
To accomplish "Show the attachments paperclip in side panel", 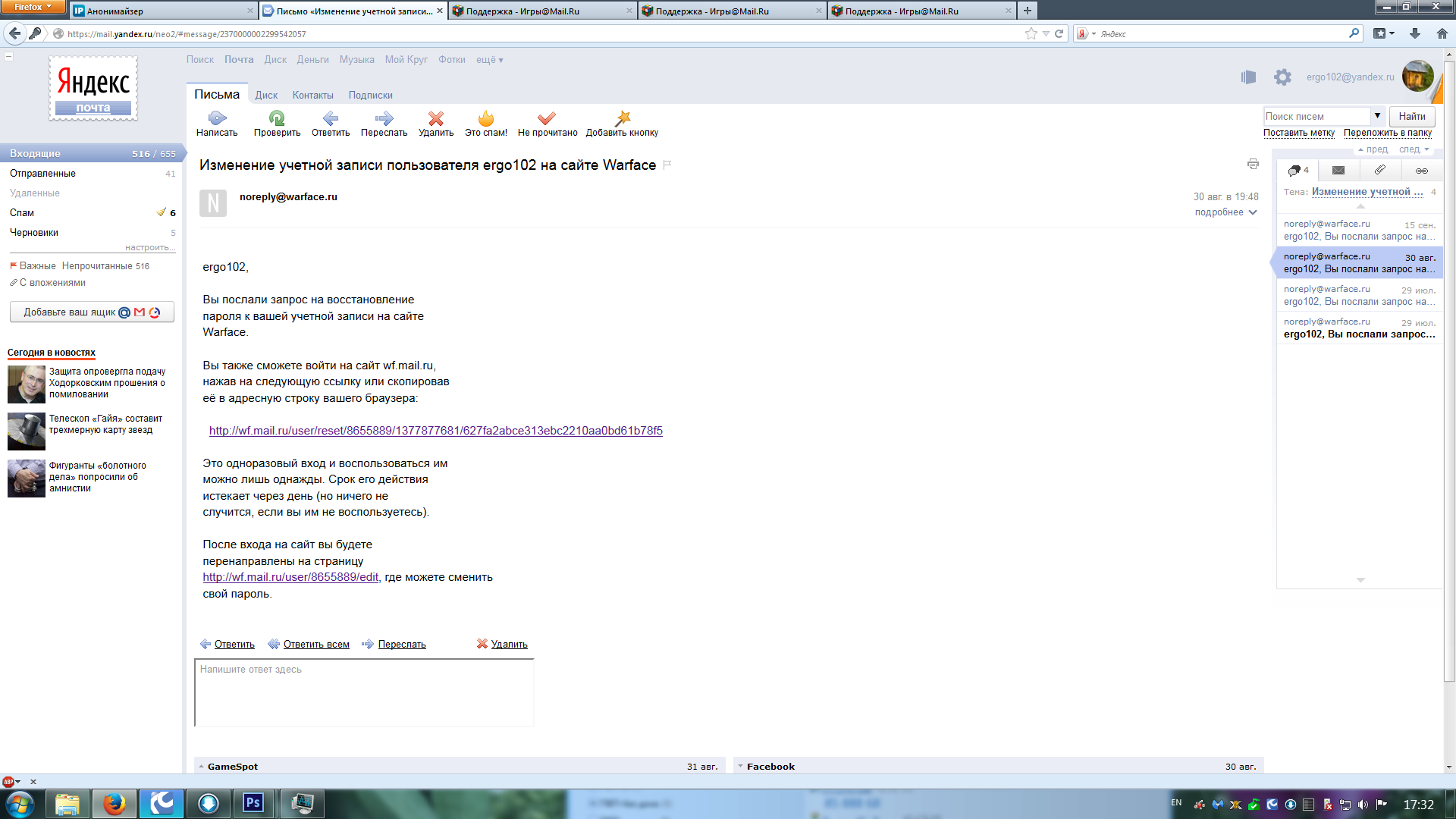I will pos(1380,170).
